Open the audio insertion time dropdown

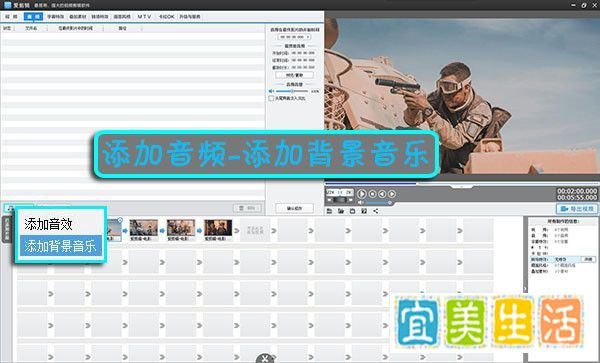(294, 37)
